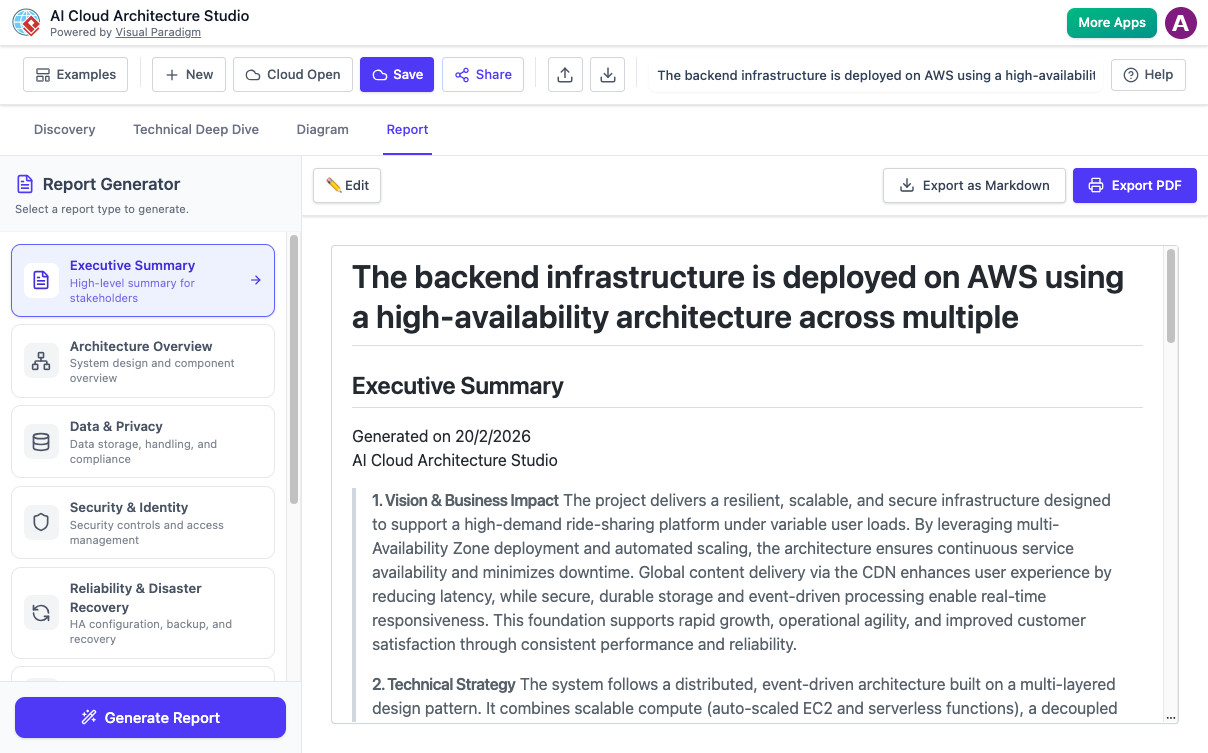Click the AI Cloud Architecture Studio logo

(25, 22)
